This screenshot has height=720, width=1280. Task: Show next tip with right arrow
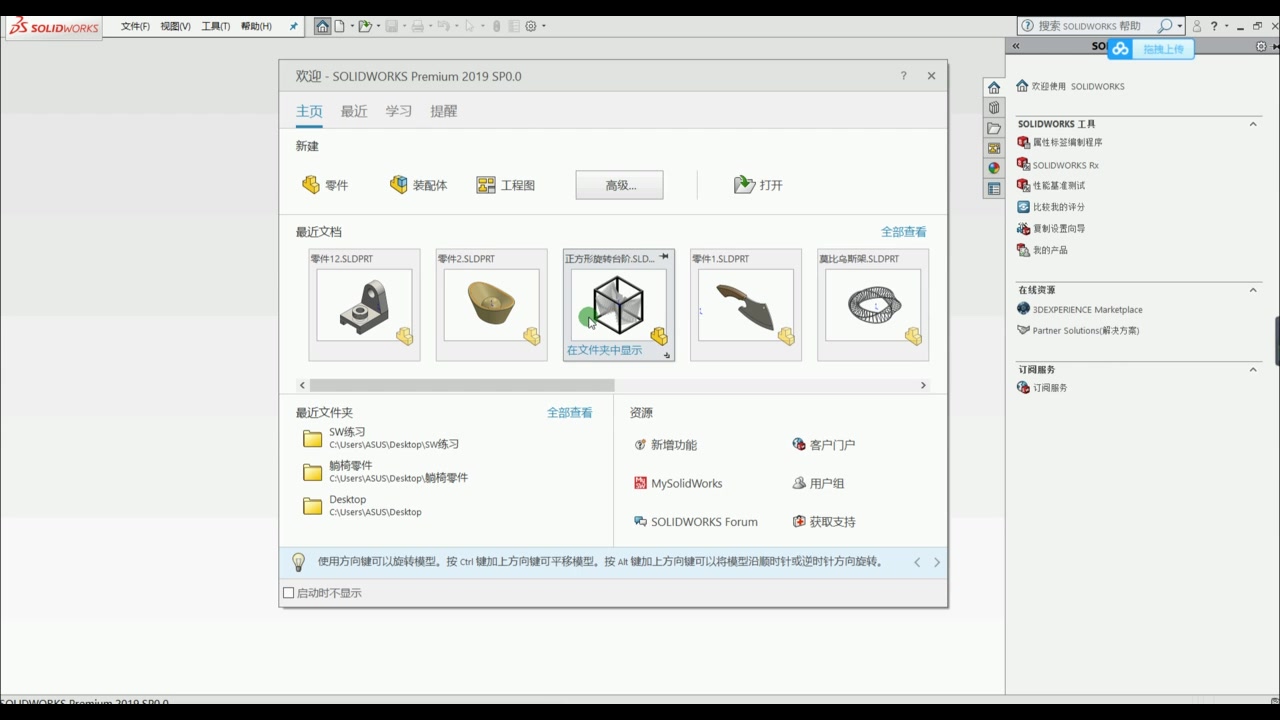point(937,562)
